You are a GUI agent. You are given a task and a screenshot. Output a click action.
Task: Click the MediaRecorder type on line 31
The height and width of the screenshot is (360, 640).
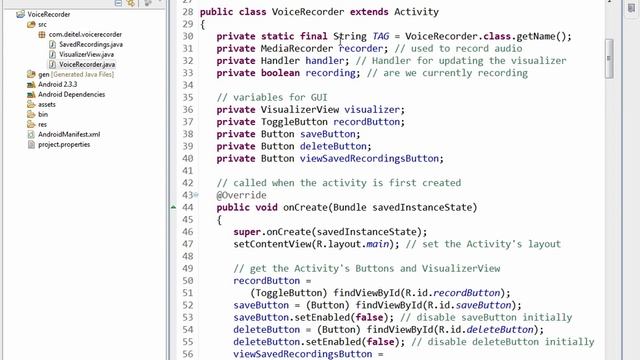click(x=297, y=49)
